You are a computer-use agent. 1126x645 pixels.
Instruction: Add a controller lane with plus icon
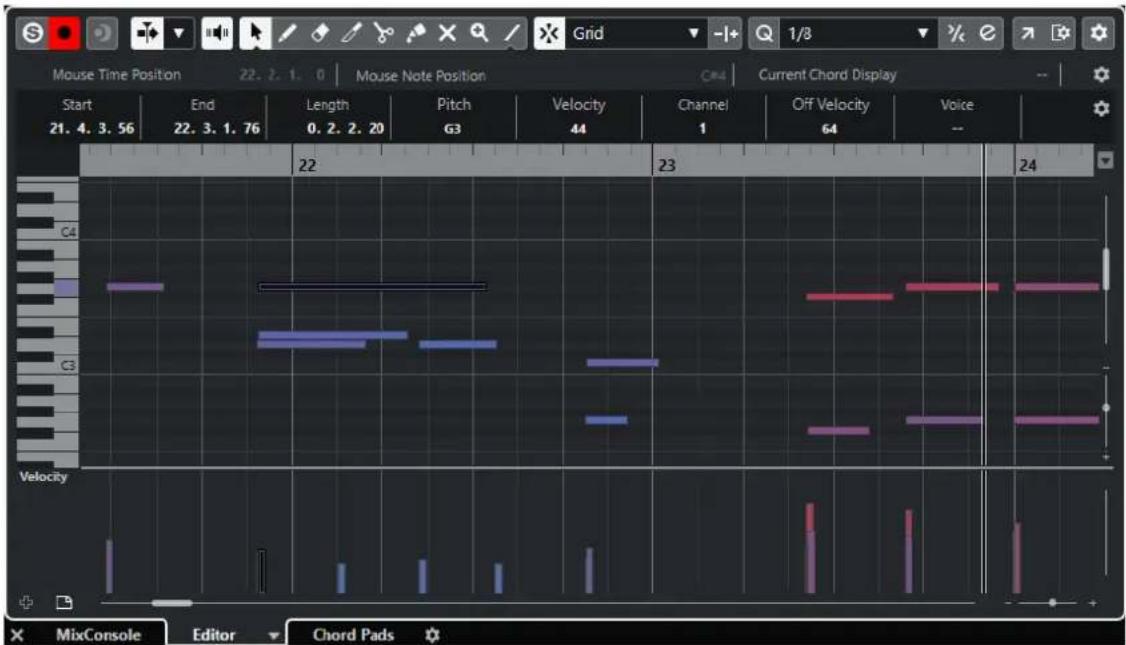[26, 602]
